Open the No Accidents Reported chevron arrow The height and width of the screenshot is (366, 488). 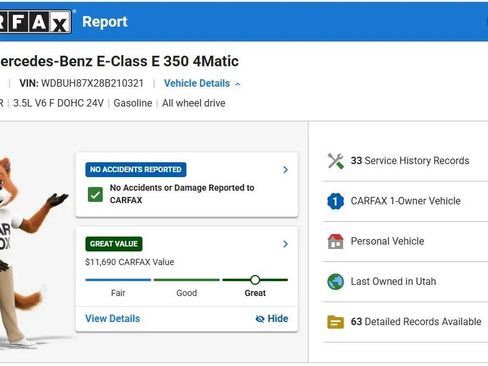pyautogui.click(x=285, y=170)
